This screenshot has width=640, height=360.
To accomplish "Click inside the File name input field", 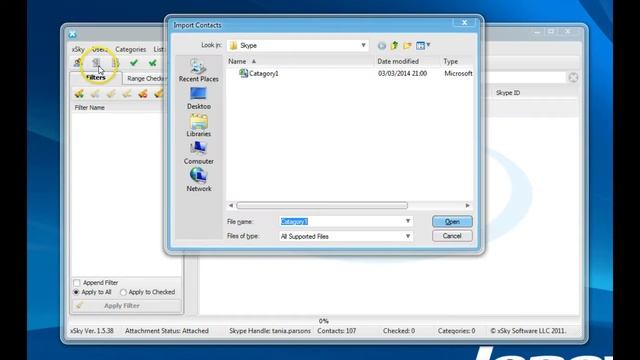I will click(x=341, y=221).
